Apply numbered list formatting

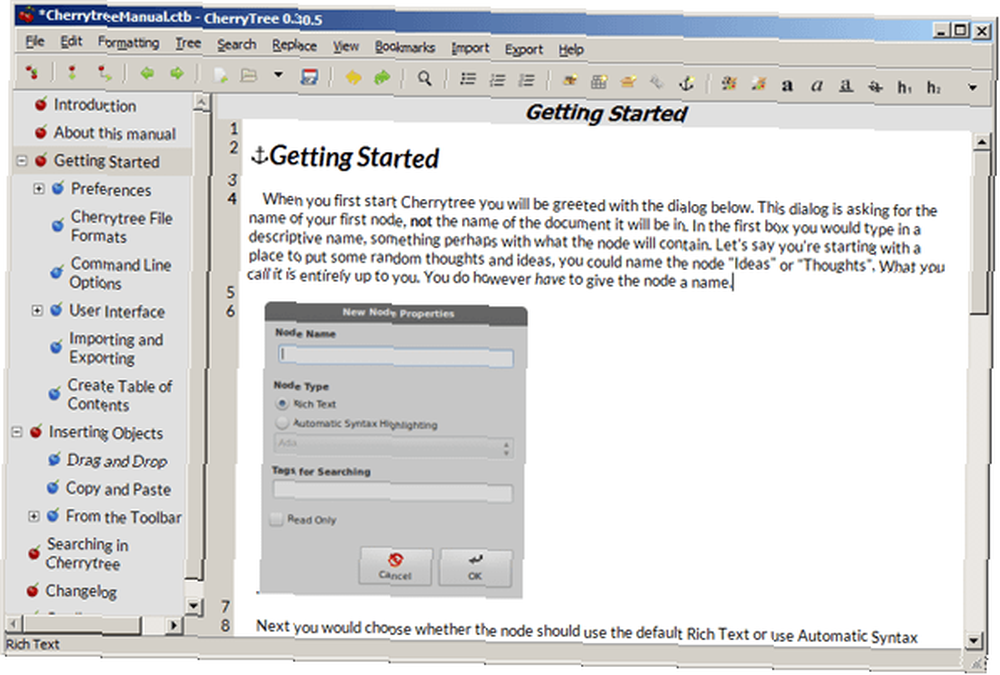(x=497, y=80)
